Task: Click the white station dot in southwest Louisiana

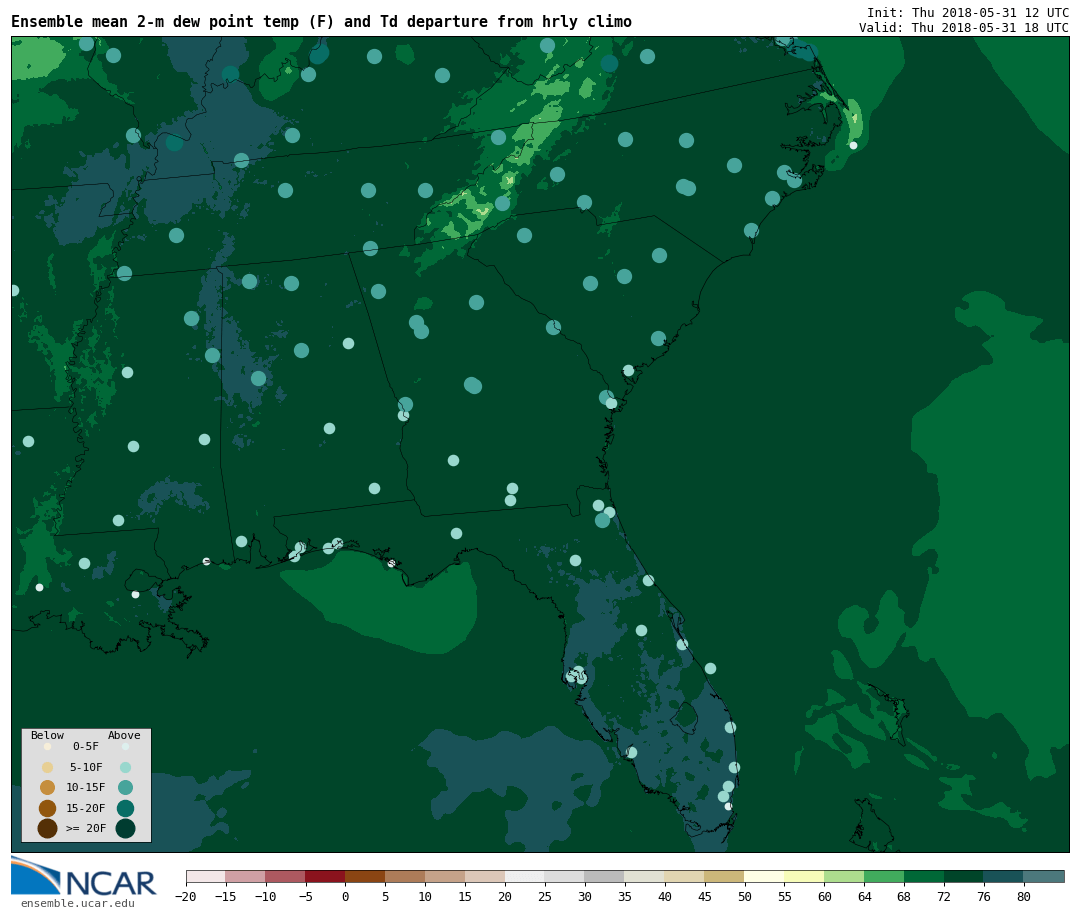Action: (x=39, y=588)
